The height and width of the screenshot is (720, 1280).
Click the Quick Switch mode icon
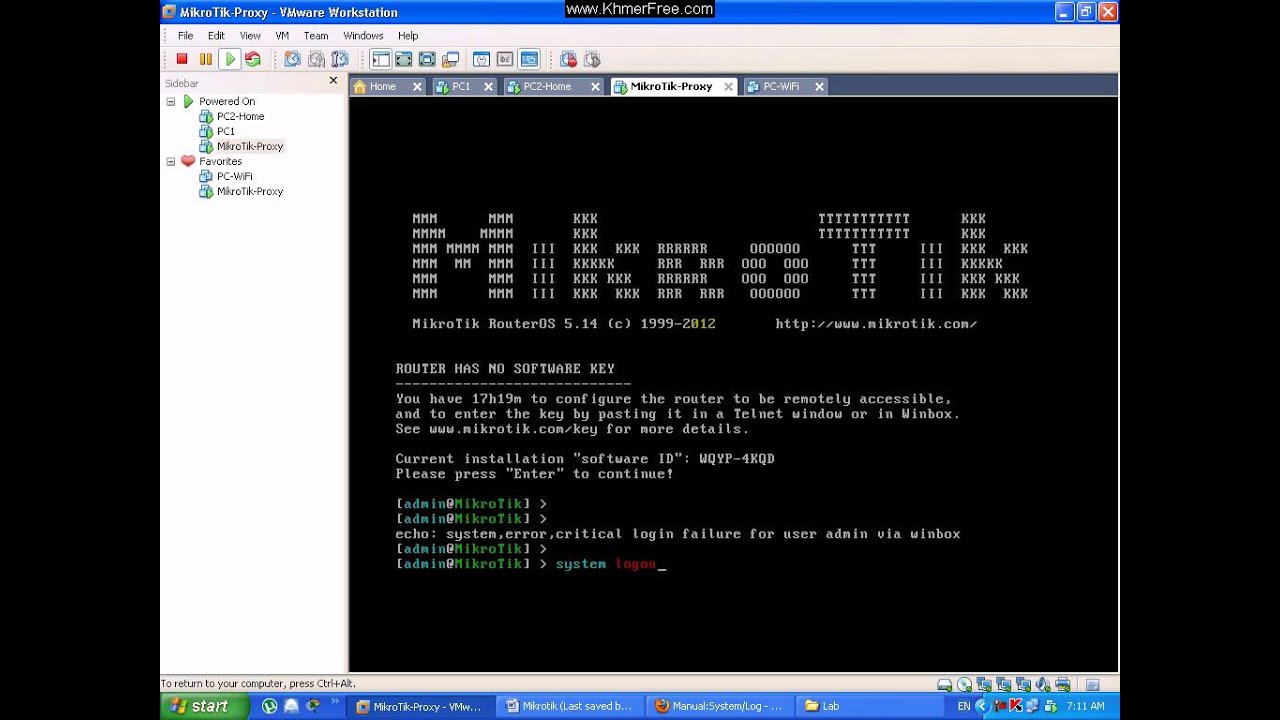(403, 60)
